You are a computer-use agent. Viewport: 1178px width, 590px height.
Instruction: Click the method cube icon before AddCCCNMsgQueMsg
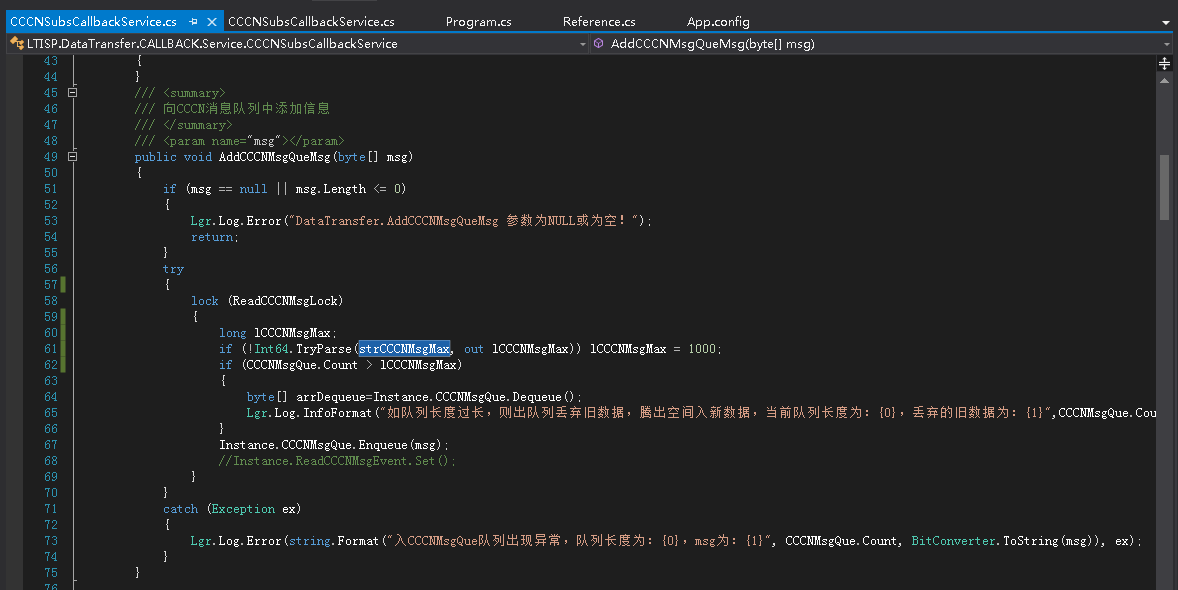point(599,44)
